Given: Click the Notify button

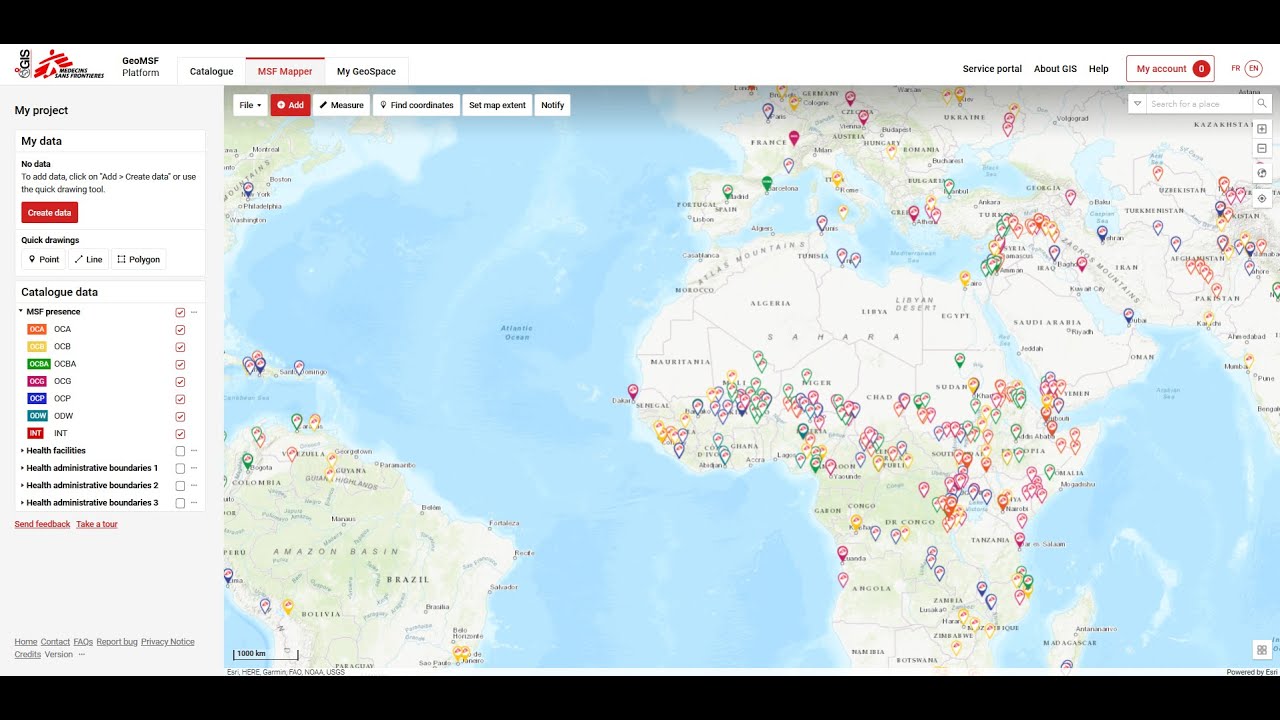Looking at the screenshot, I should (x=552, y=105).
